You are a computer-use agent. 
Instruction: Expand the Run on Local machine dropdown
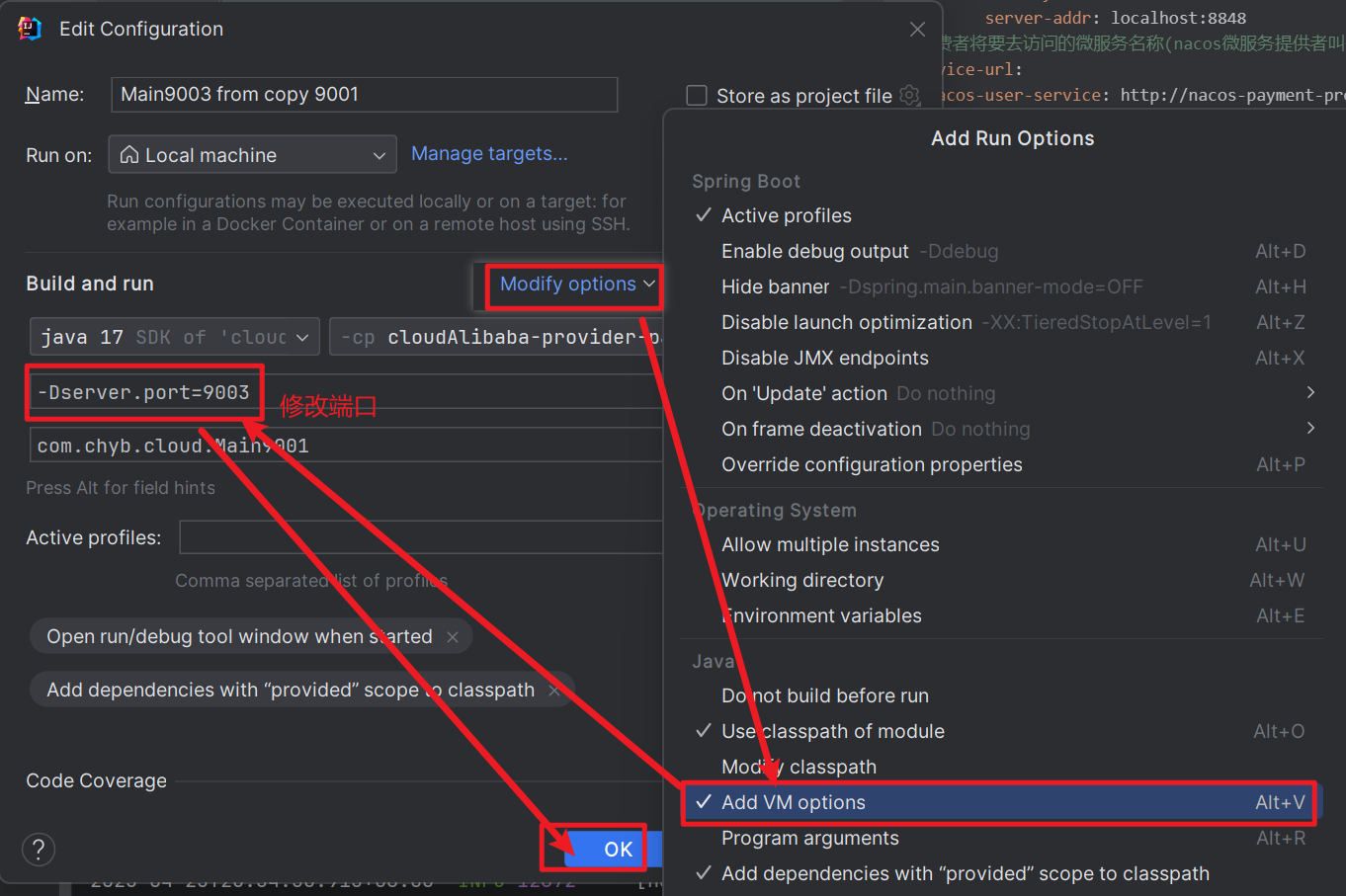click(x=252, y=155)
